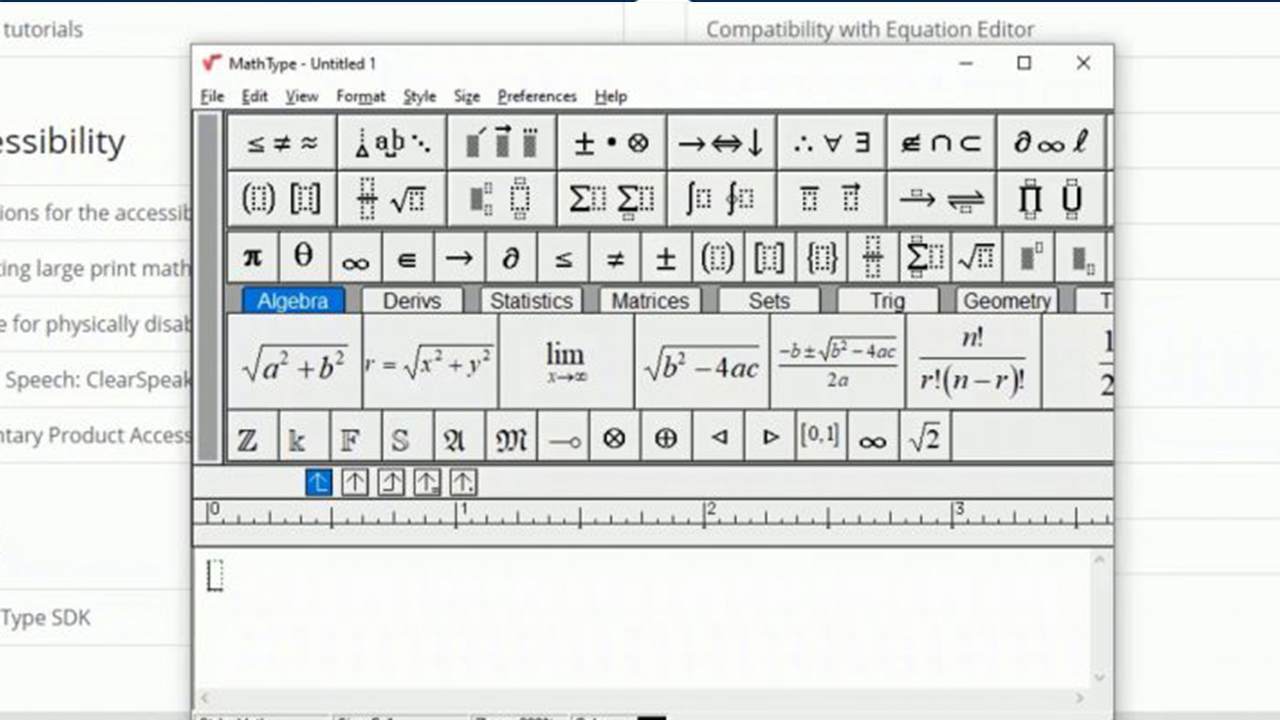Insert square root template from small bar

(x=976, y=258)
